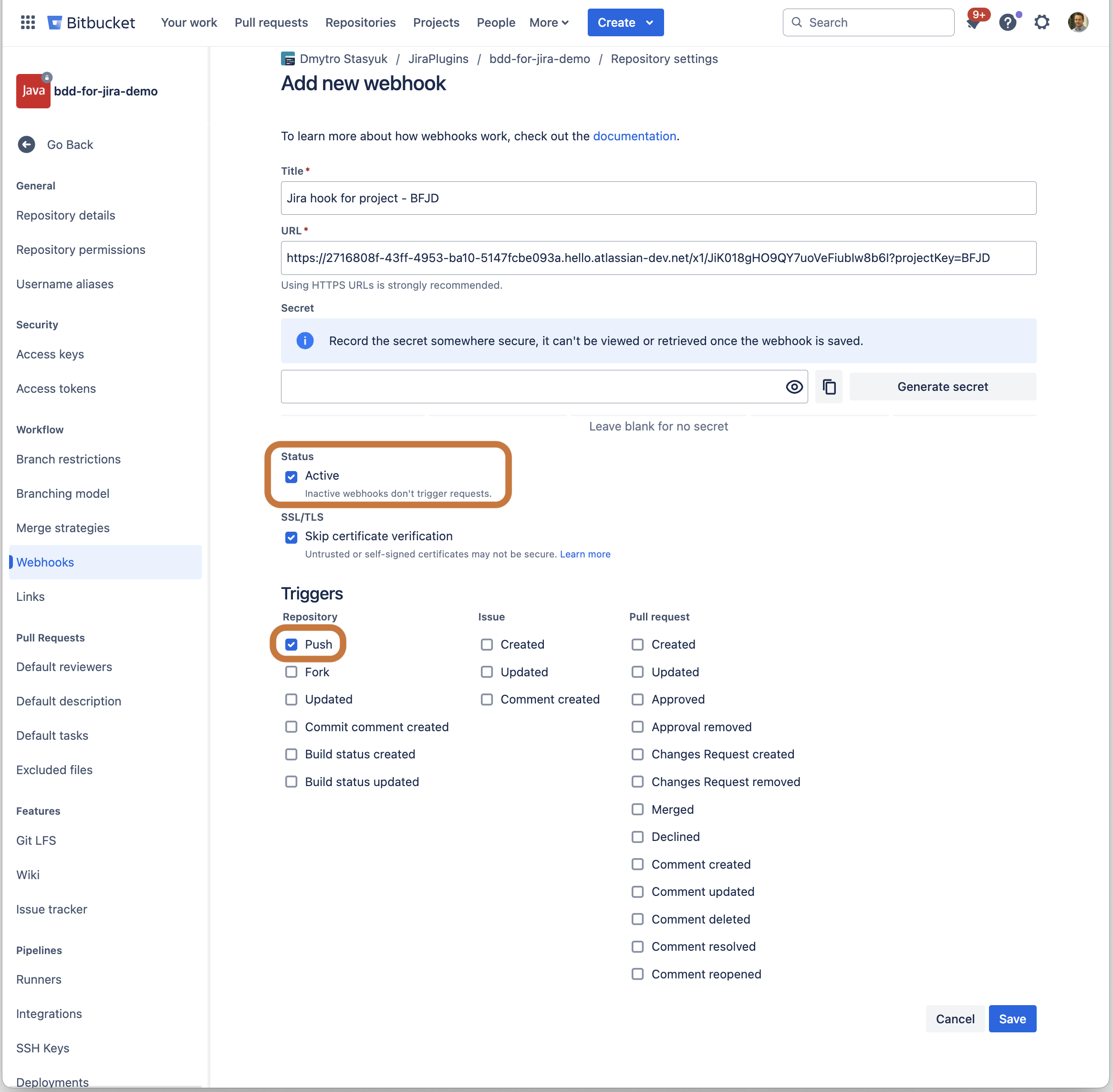The width and height of the screenshot is (1113, 1092).
Task: Open Repository details in sidebar
Action: (66, 215)
